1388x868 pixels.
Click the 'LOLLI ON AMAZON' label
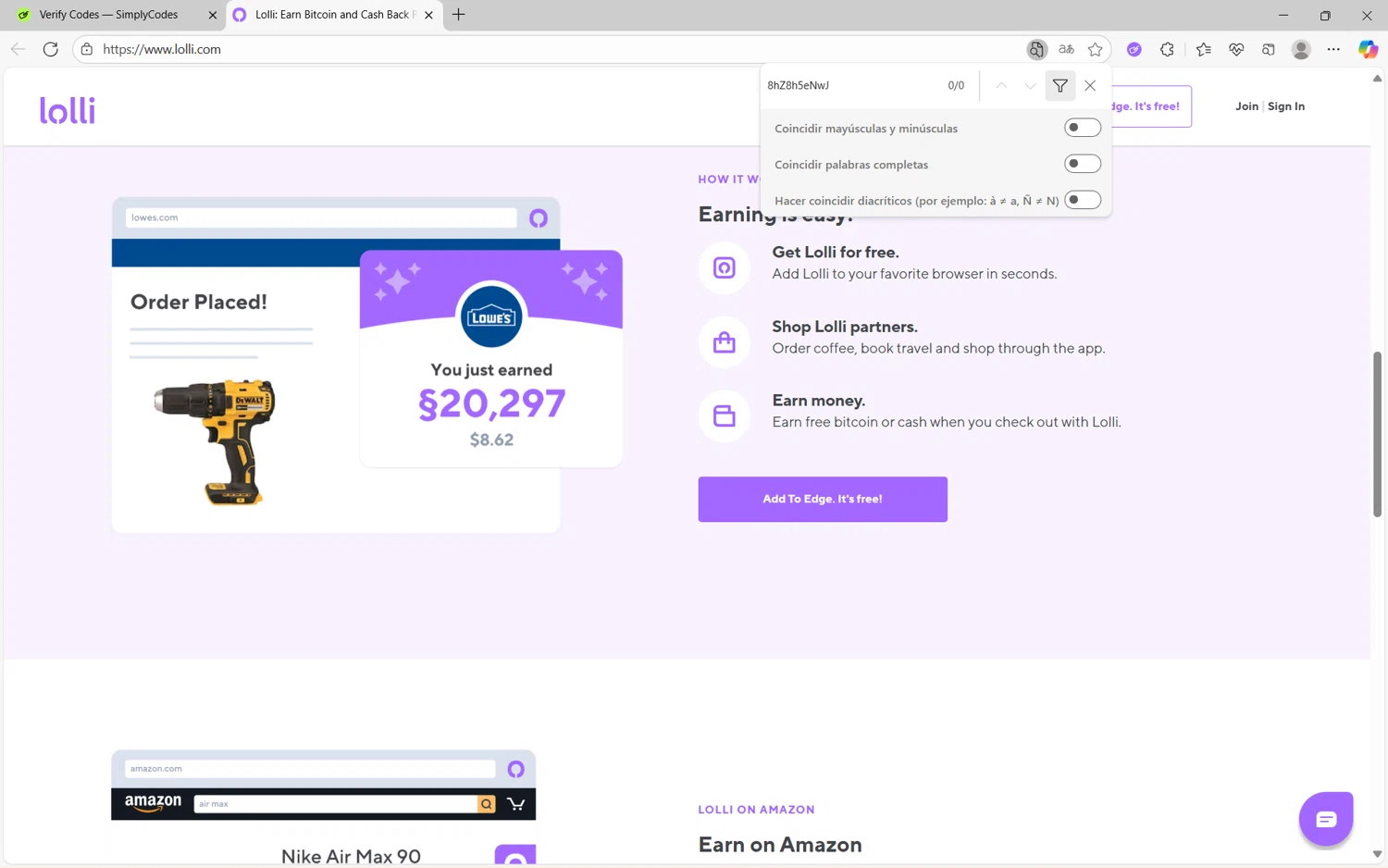[x=757, y=810]
